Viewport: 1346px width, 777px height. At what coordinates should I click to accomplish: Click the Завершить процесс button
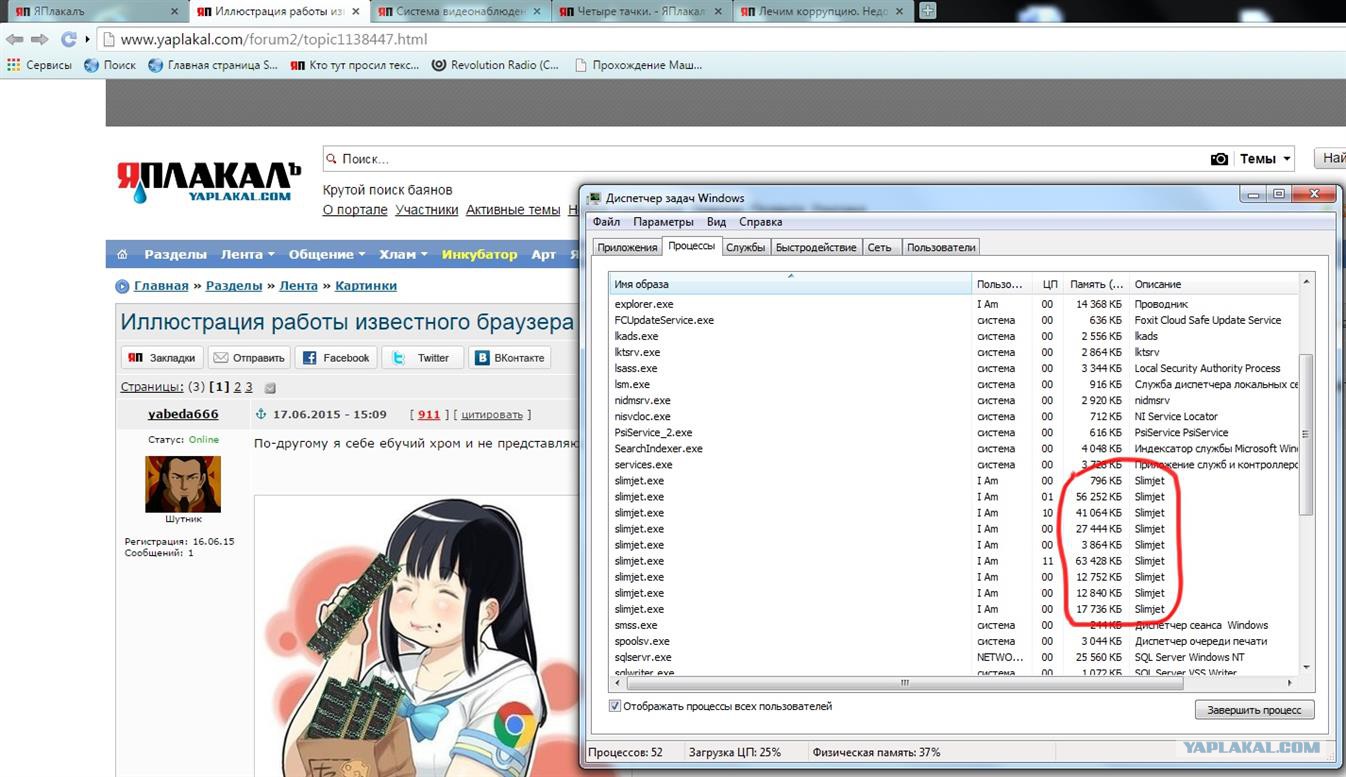click(1254, 710)
